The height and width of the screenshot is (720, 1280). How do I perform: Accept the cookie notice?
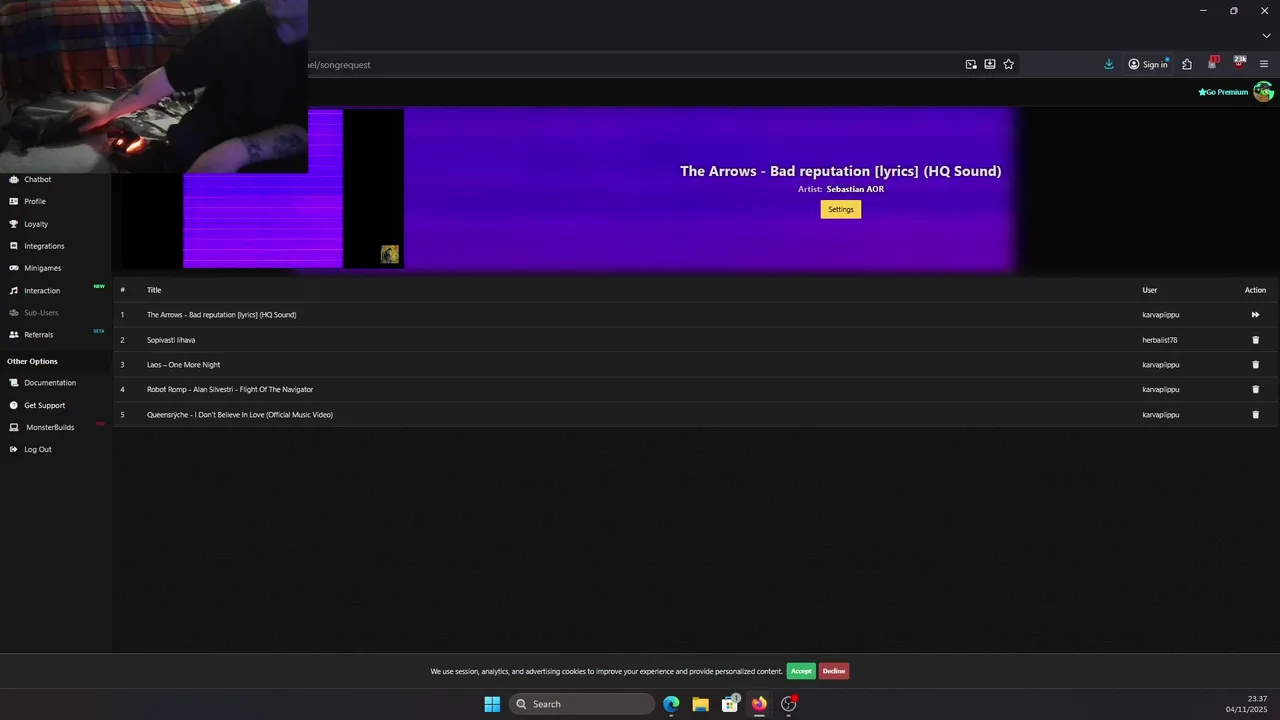click(x=801, y=671)
